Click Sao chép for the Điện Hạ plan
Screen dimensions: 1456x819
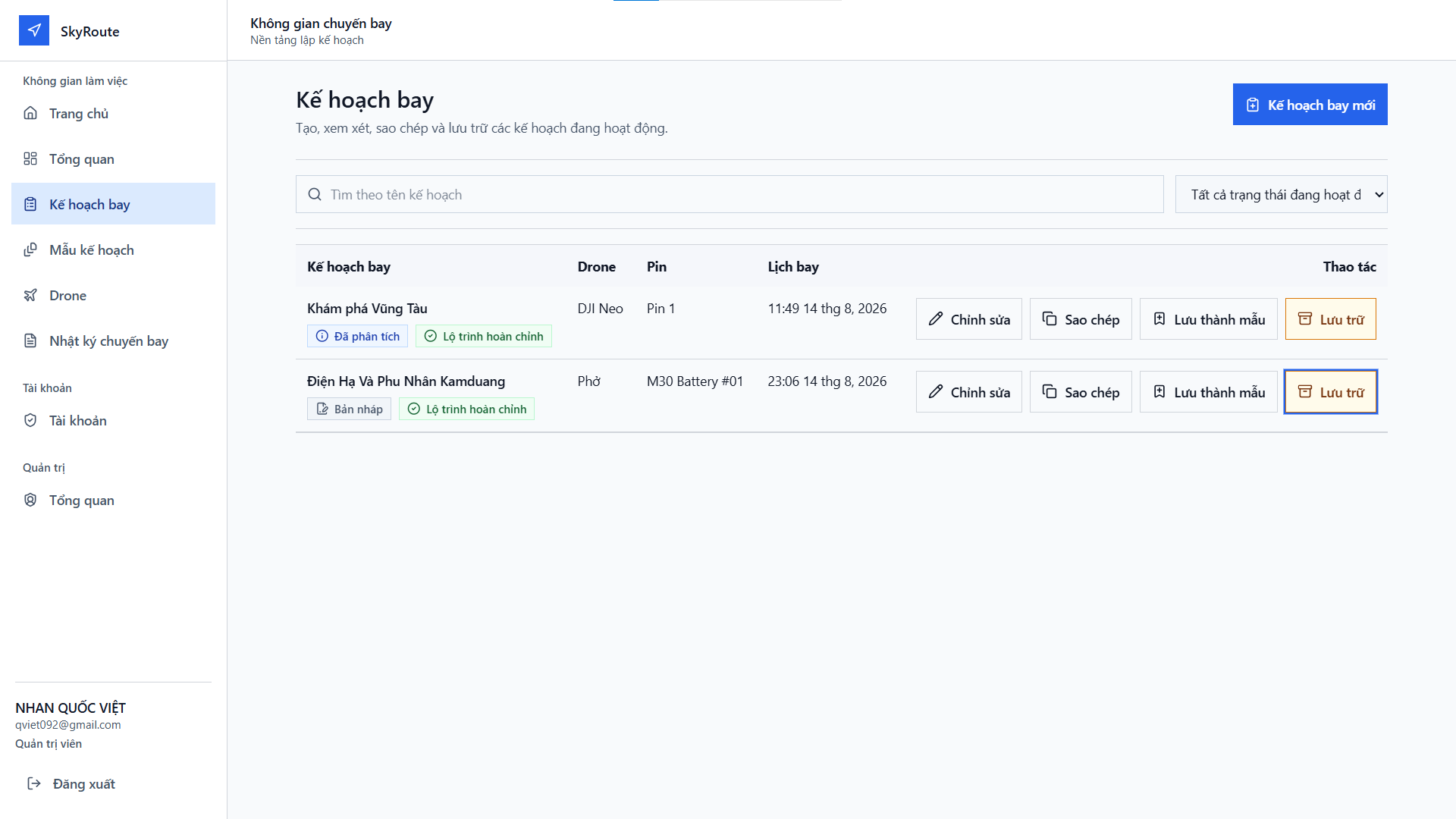pyautogui.click(x=1081, y=392)
